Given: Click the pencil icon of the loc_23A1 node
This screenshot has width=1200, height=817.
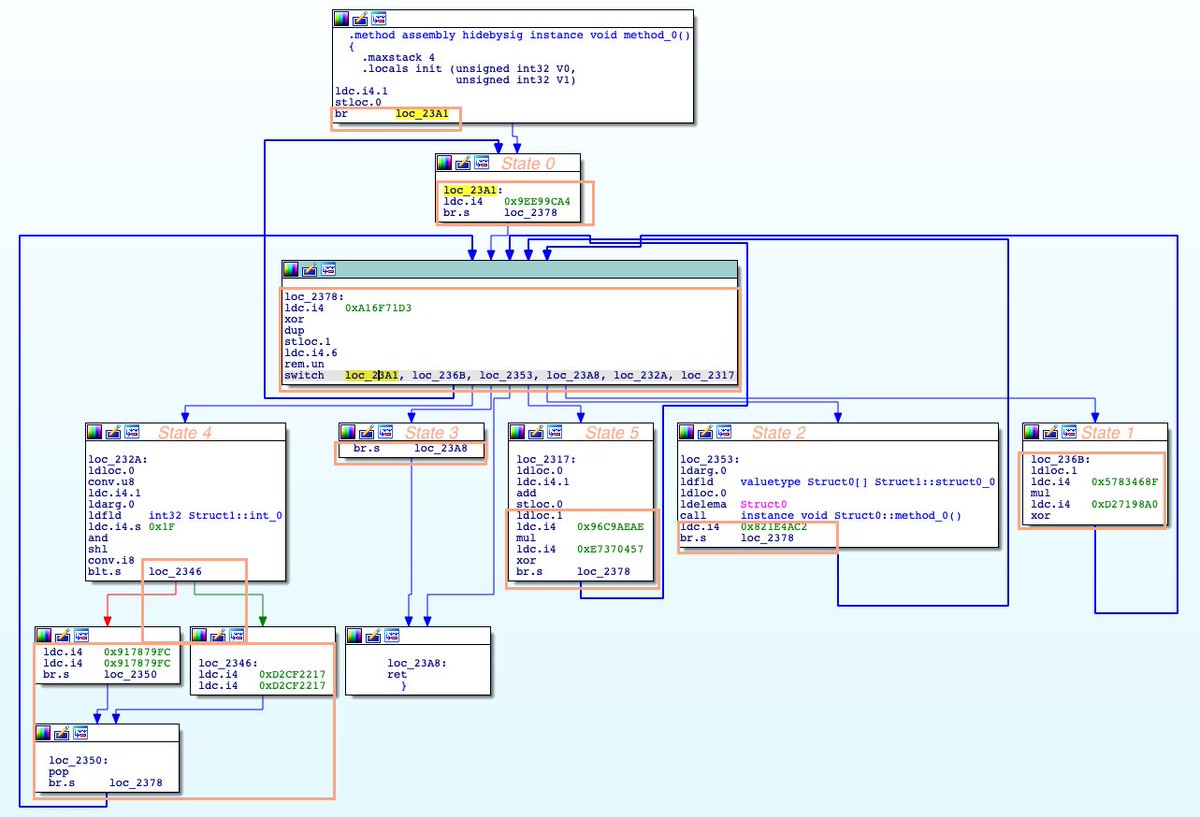Looking at the screenshot, I should (464, 162).
